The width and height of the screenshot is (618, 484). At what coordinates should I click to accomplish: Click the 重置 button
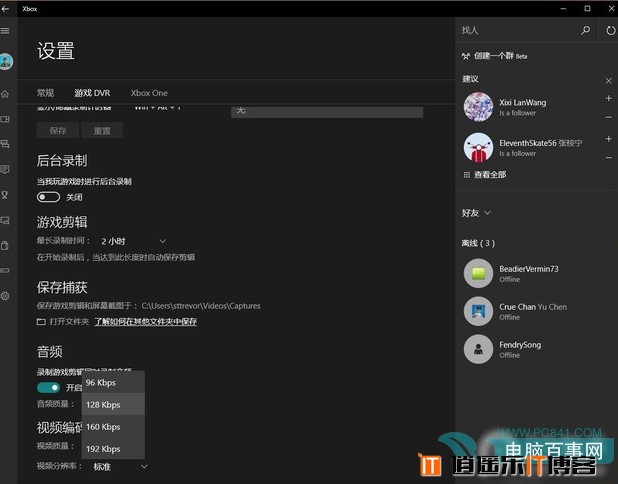(102, 130)
